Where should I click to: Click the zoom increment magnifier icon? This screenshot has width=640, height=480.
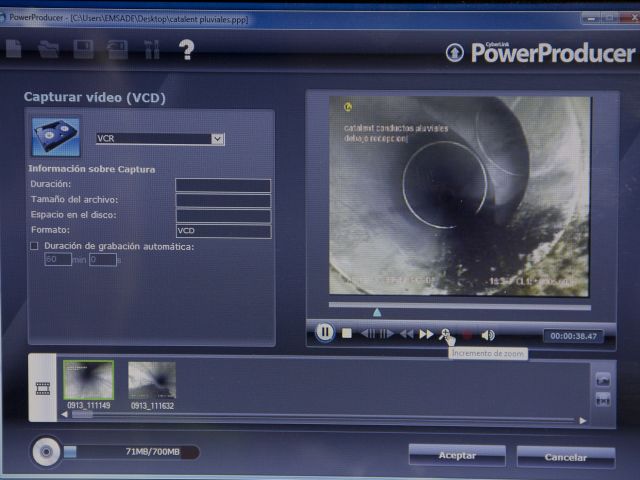(x=444, y=334)
